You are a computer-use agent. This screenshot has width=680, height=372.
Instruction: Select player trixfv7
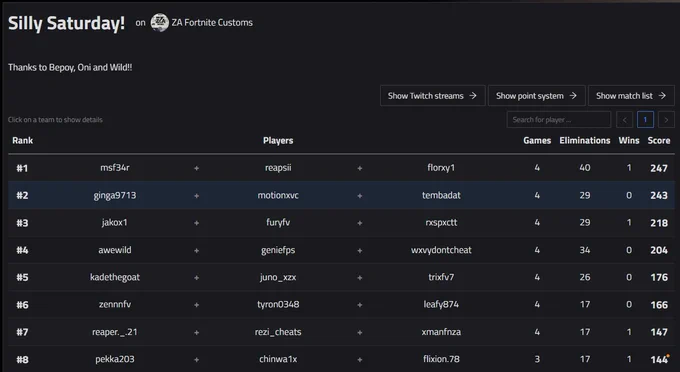(x=441, y=277)
